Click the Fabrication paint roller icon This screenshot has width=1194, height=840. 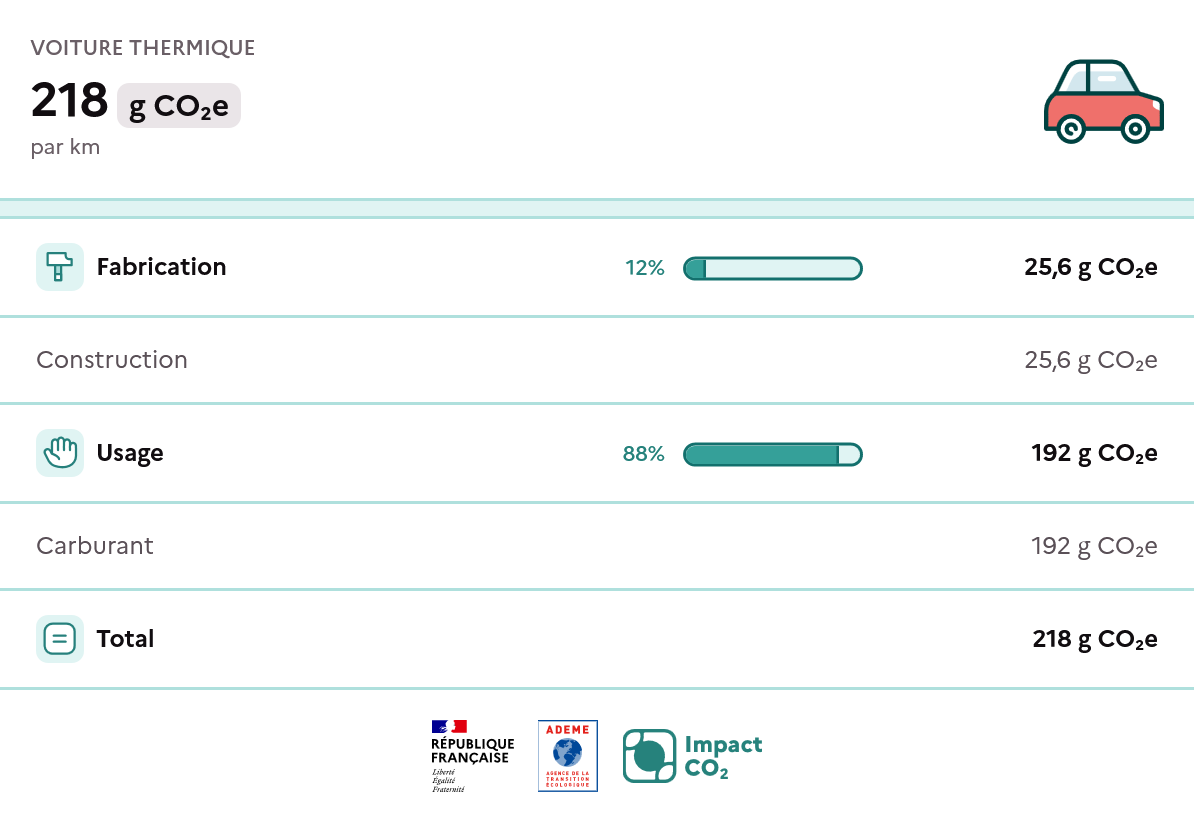60,267
